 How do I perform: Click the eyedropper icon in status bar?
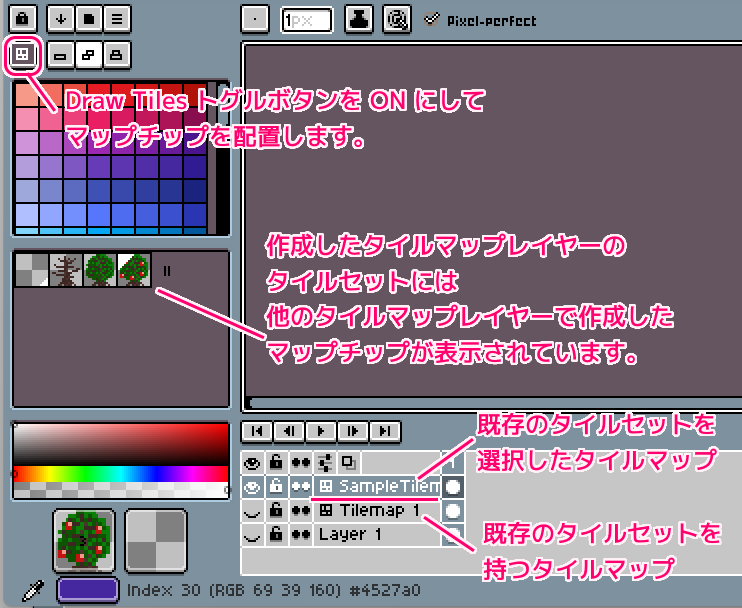tap(33, 591)
